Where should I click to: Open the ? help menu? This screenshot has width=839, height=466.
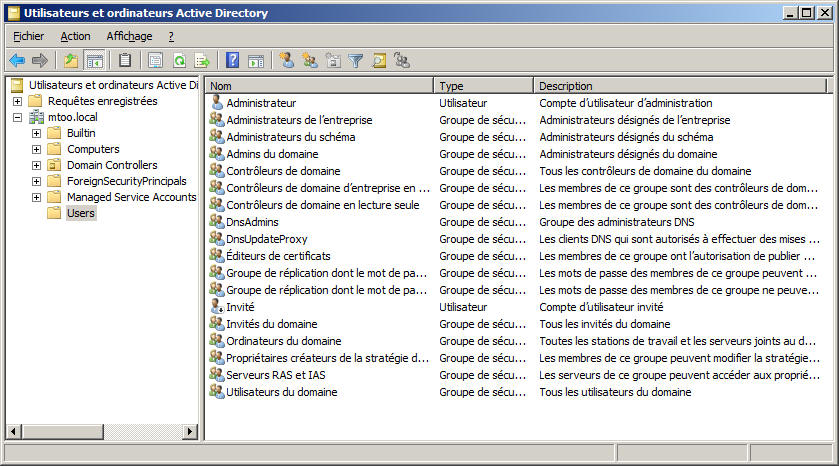click(x=171, y=36)
